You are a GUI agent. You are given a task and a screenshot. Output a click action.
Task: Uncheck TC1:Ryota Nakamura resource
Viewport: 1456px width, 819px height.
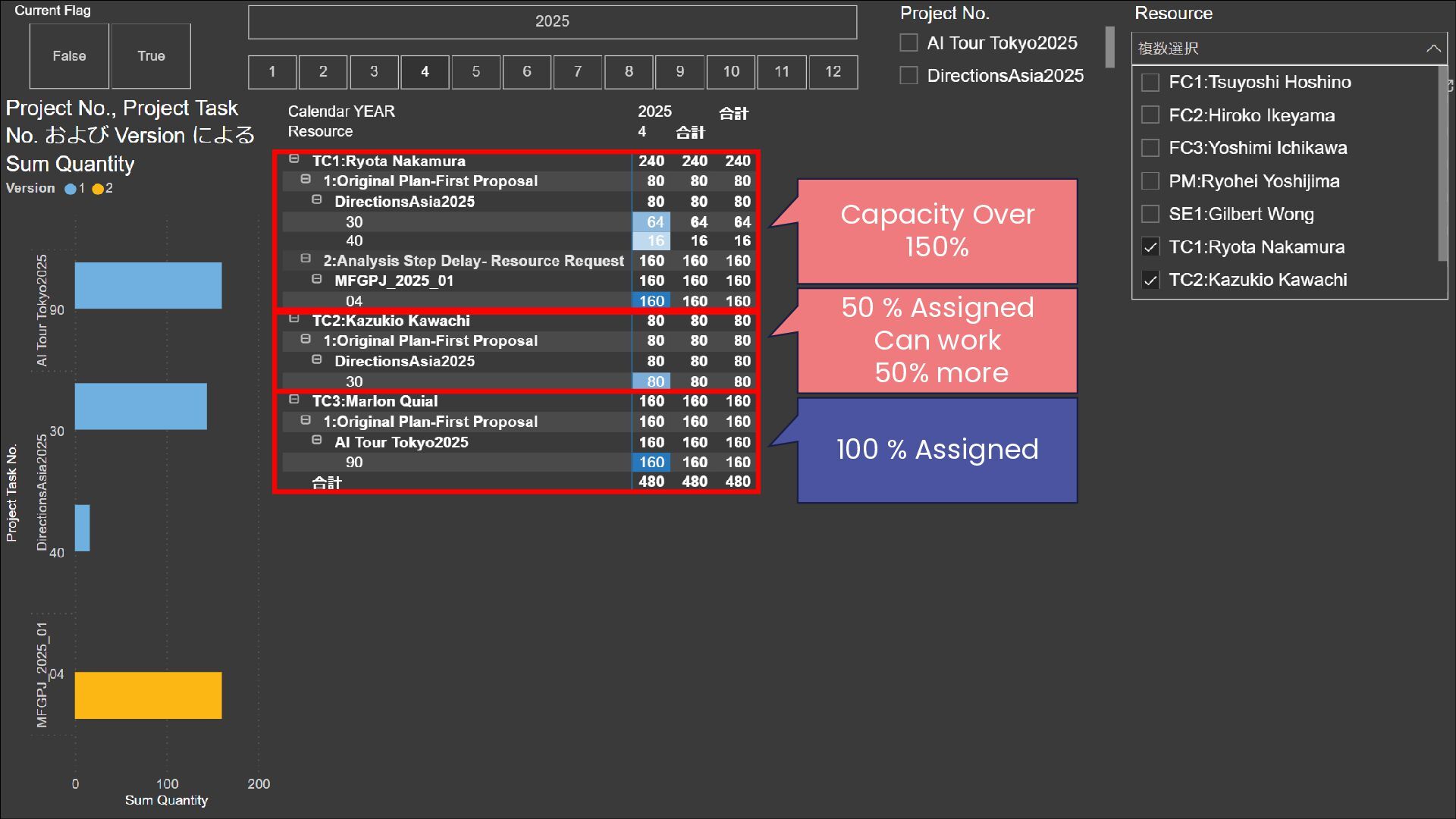tap(1150, 247)
